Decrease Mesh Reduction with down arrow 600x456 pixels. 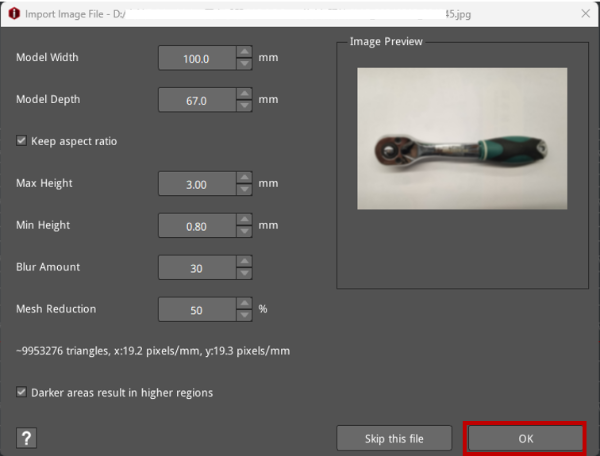point(244,316)
